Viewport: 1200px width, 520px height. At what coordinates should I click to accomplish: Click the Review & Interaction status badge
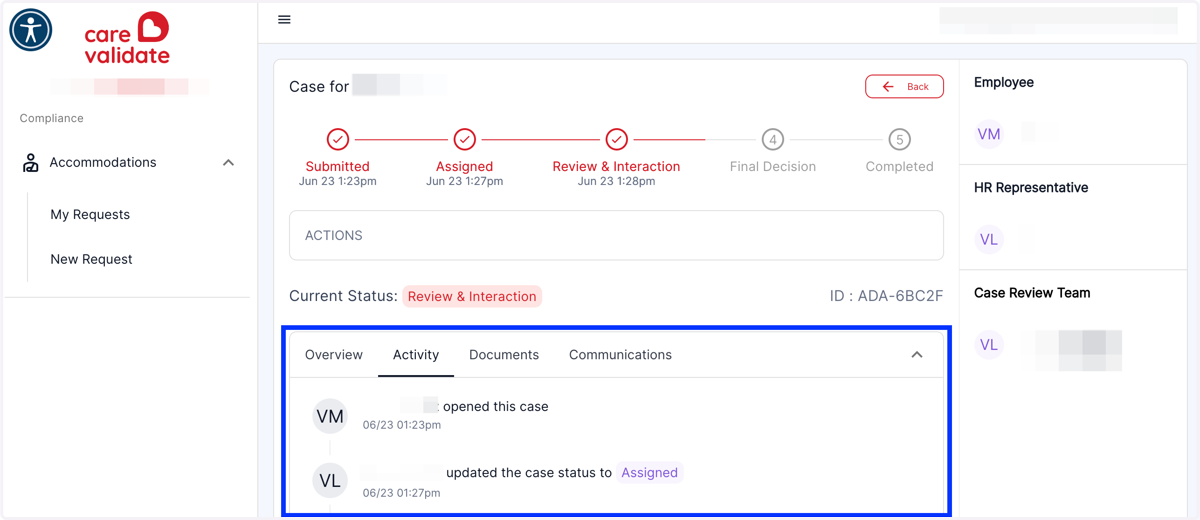tap(472, 296)
